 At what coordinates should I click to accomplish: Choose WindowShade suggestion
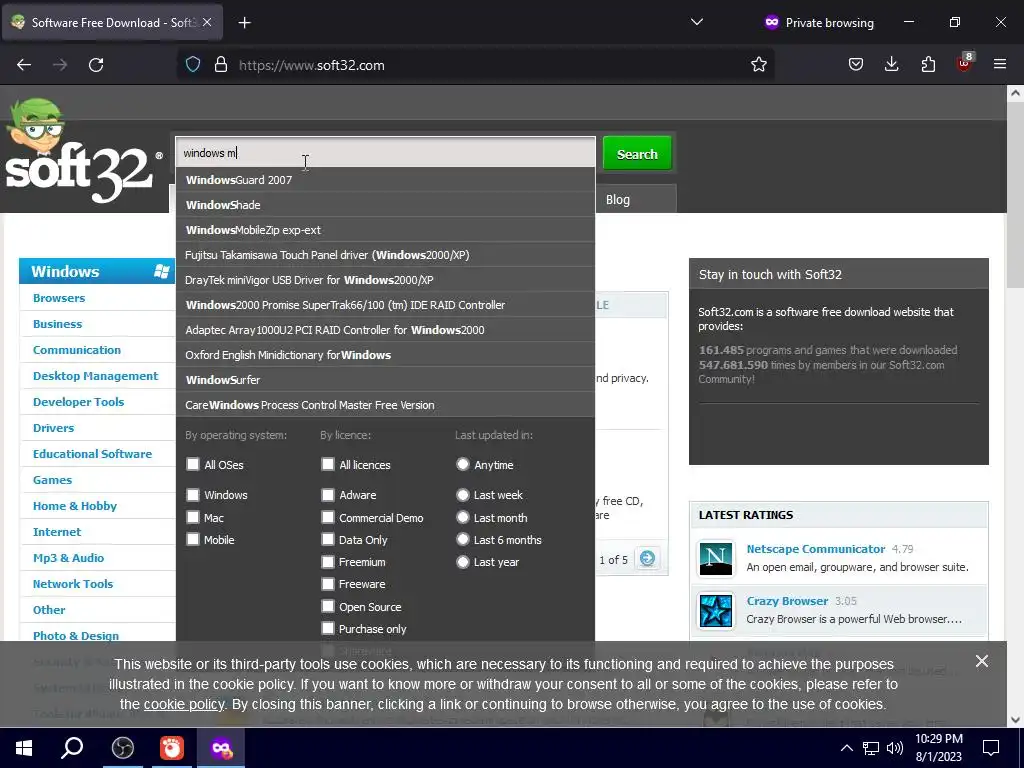(385, 204)
